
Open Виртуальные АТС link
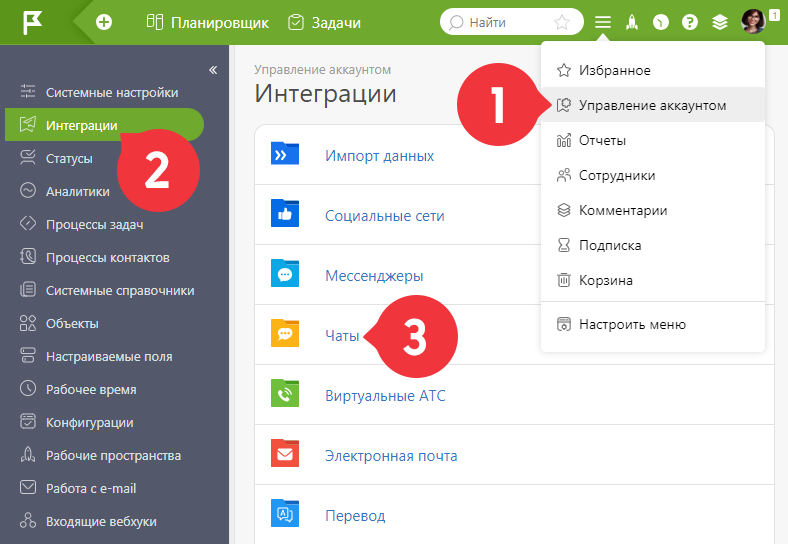tap(385, 396)
